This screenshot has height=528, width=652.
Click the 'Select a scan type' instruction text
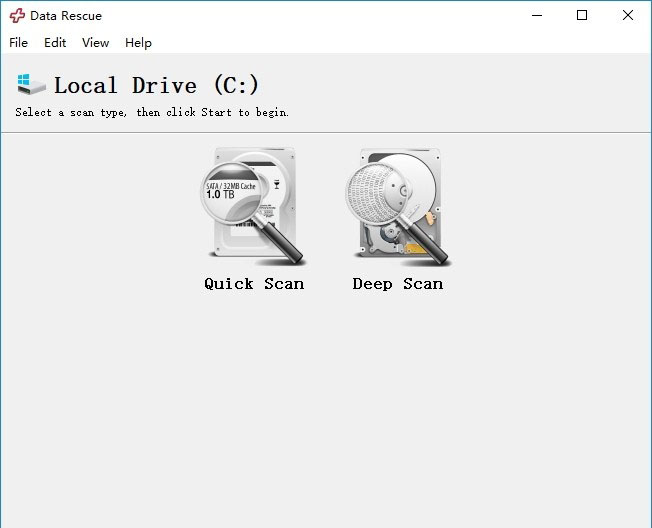click(x=152, y=112)
